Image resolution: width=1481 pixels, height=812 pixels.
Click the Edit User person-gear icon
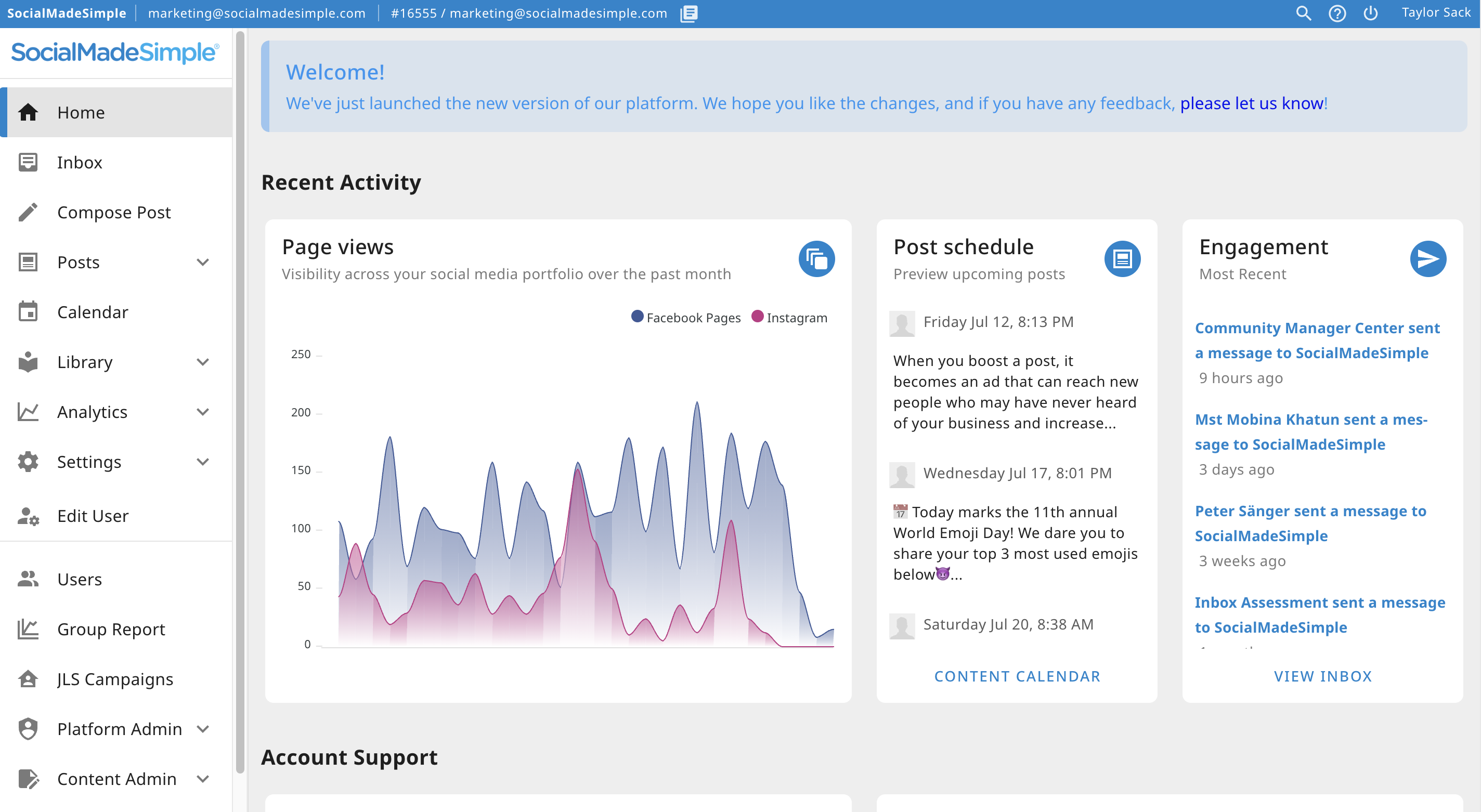coord(28,516)
